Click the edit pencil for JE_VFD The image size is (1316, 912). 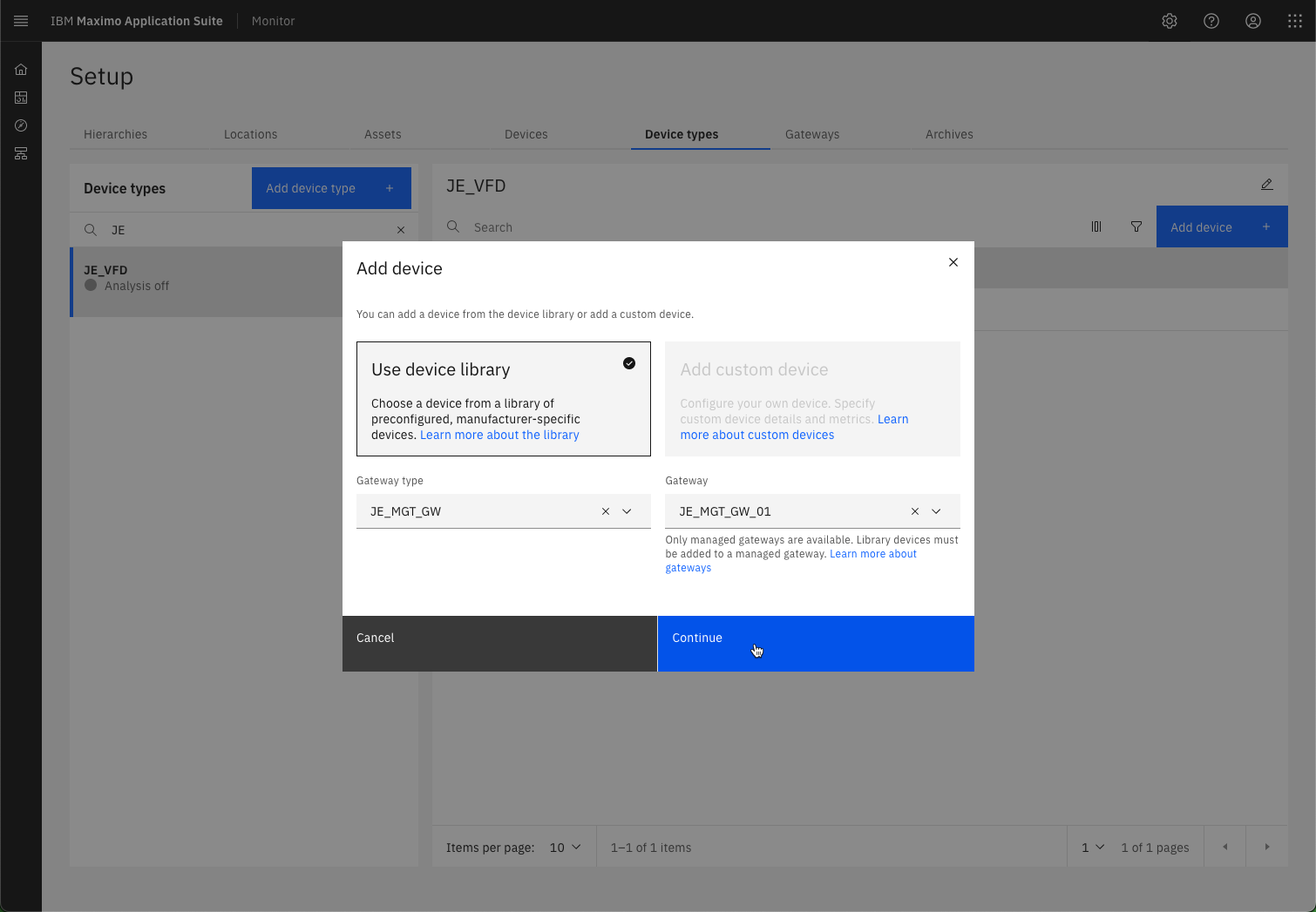(1267, 185)
